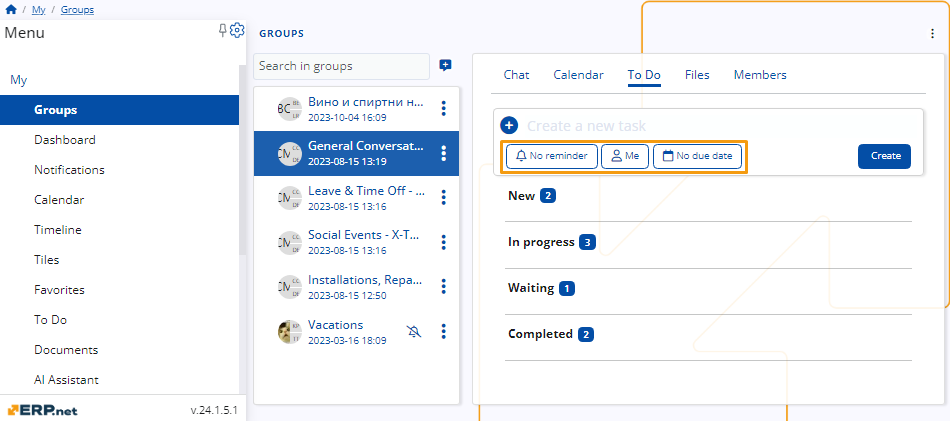Open three-dot menu for Installations, Repa... group
Image resolution: width=950 pixels, height=421 pixels.
point(443,287)
